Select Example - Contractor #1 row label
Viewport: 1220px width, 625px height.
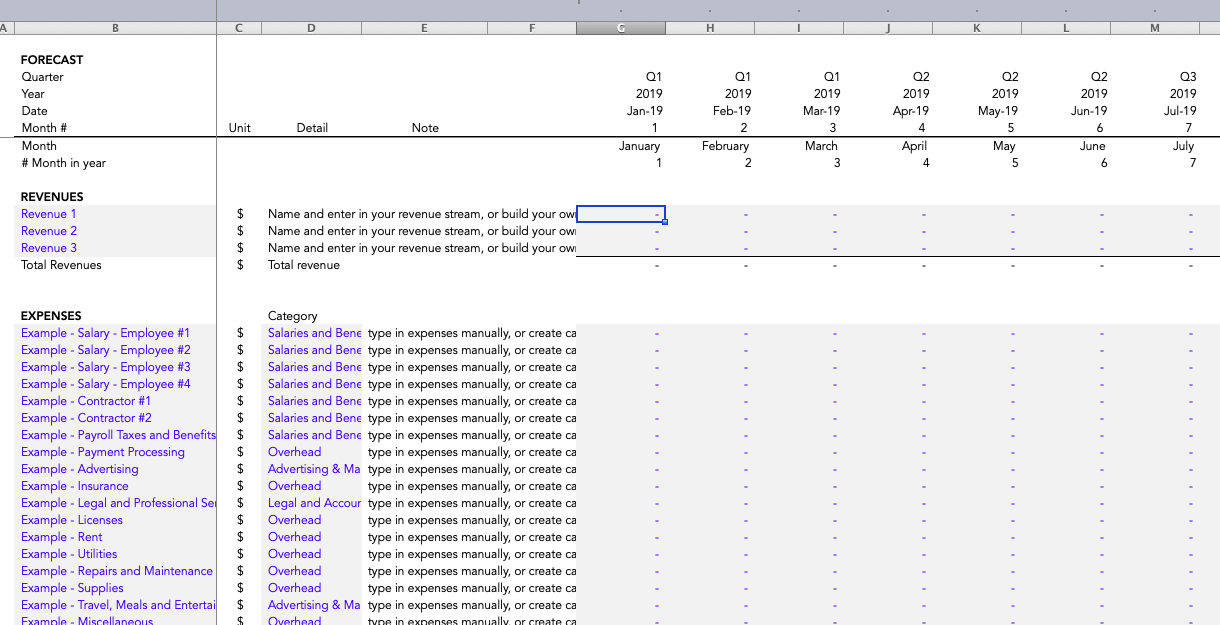pos(86,401)
